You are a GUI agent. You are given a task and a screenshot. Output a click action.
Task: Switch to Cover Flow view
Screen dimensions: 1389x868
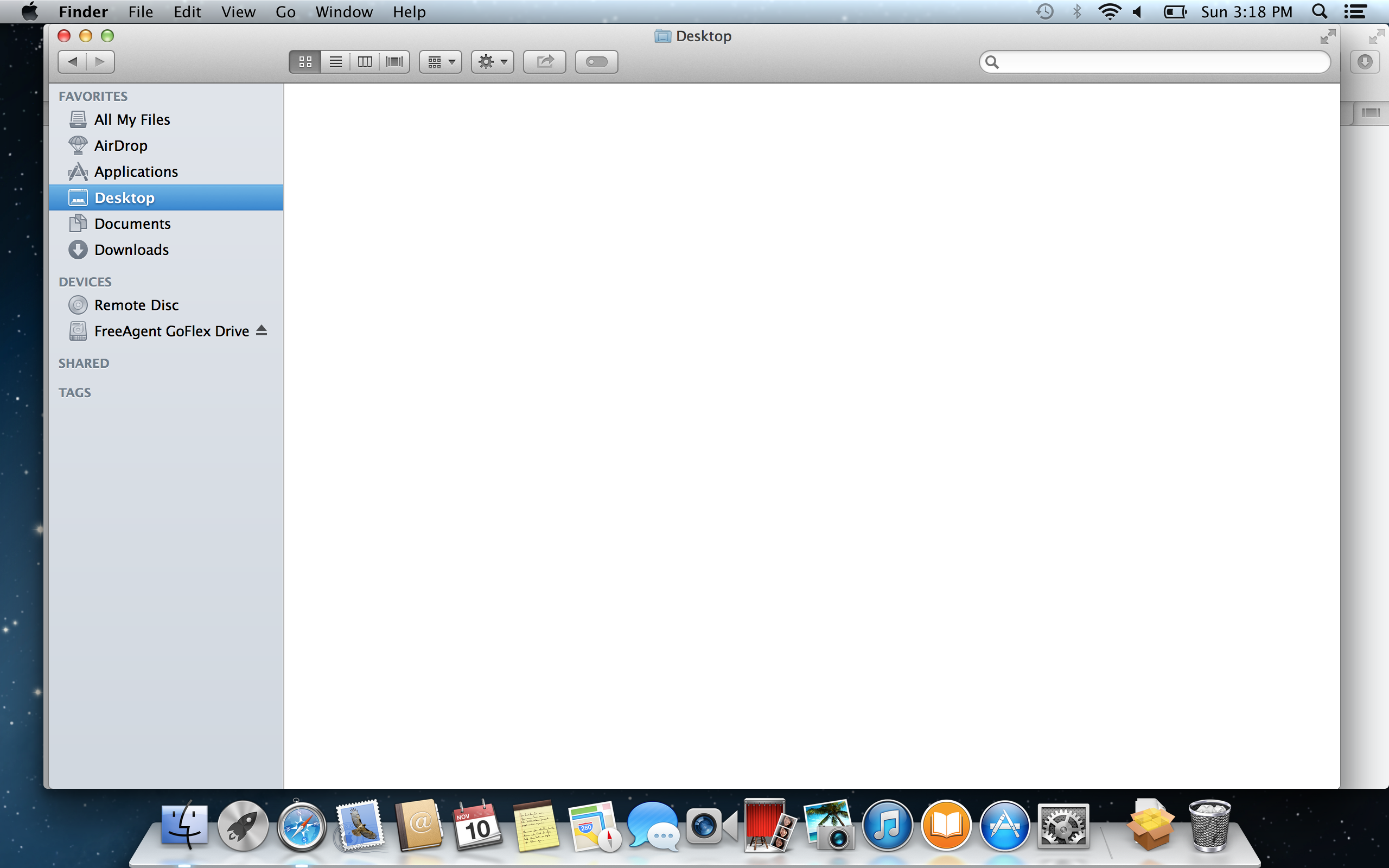(394, 61)
